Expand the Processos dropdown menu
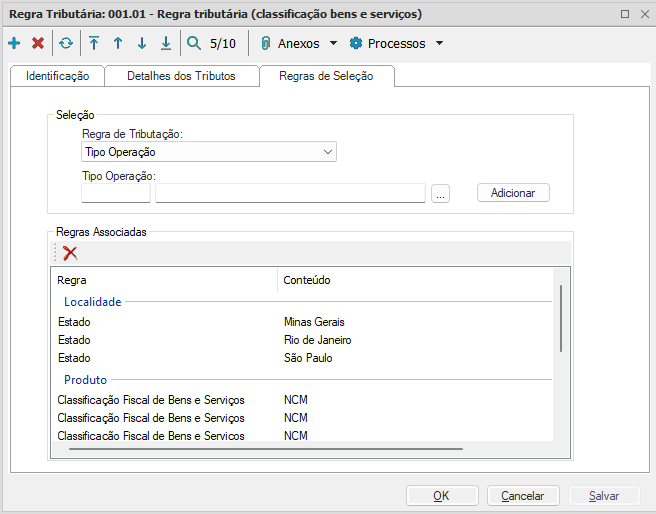656x514 pixels. click(x=395, y=43)
